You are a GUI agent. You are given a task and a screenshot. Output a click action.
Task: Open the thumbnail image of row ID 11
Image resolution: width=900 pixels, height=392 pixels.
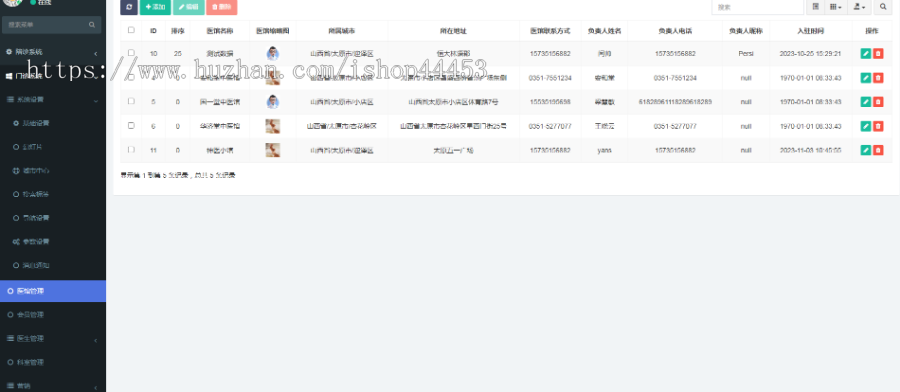tap(273, 150)
